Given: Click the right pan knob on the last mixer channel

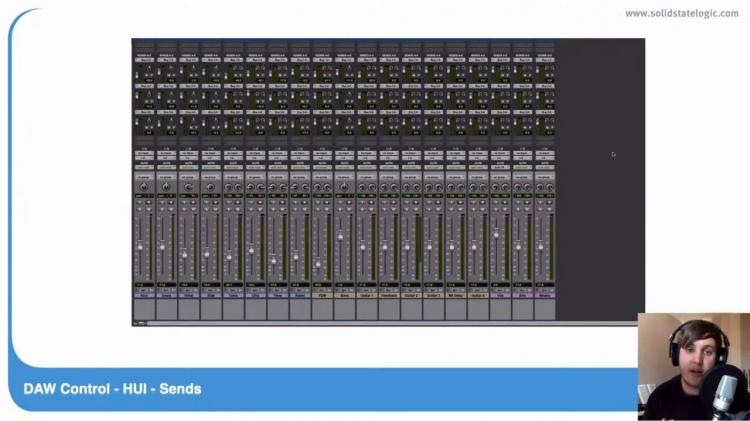Looking at the screenshot, I should [x=550, y=187].
